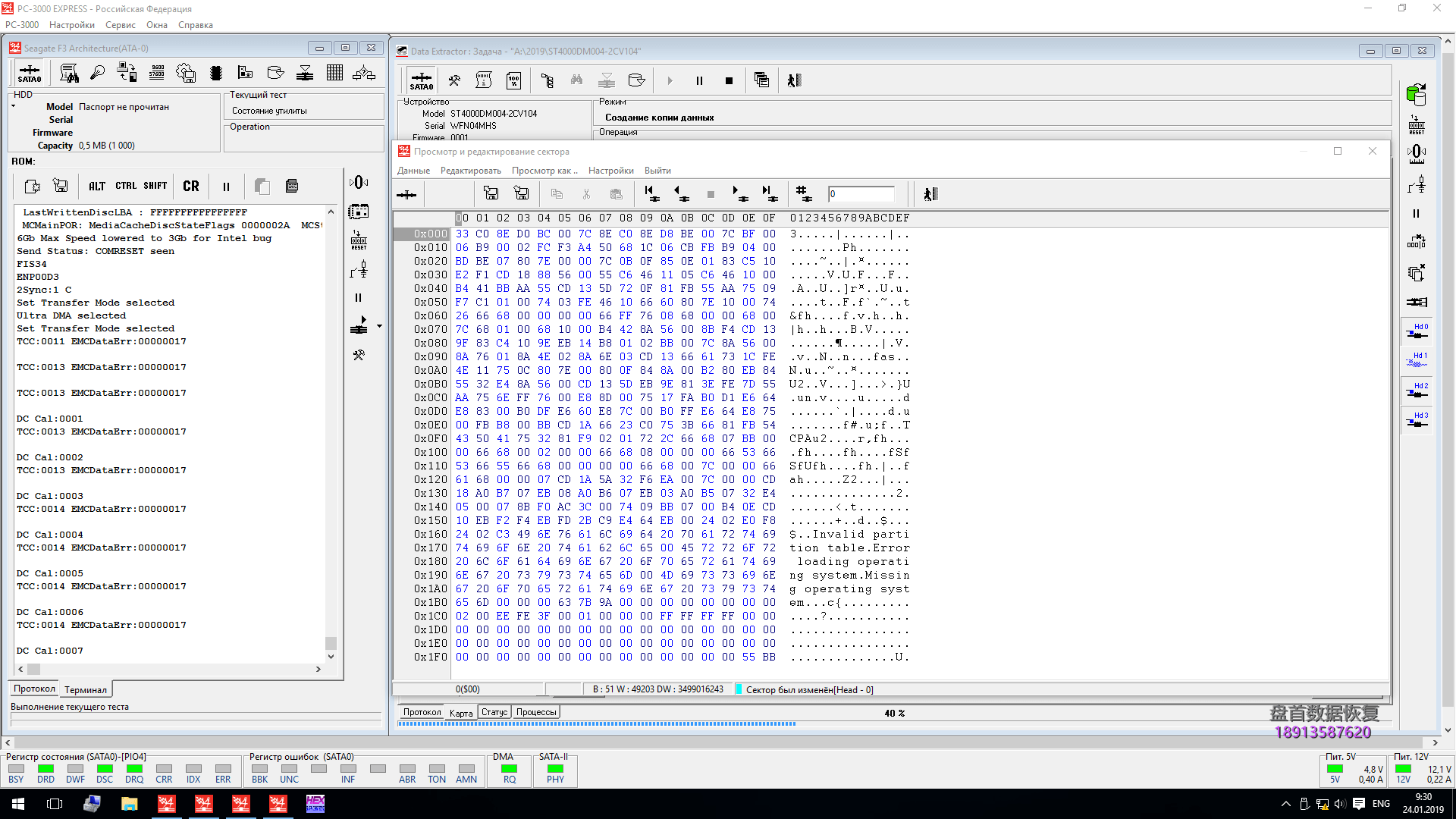
Task: Expand dropdown arrow next to the run icon beside terminal
Action: [x=379, y=327]
